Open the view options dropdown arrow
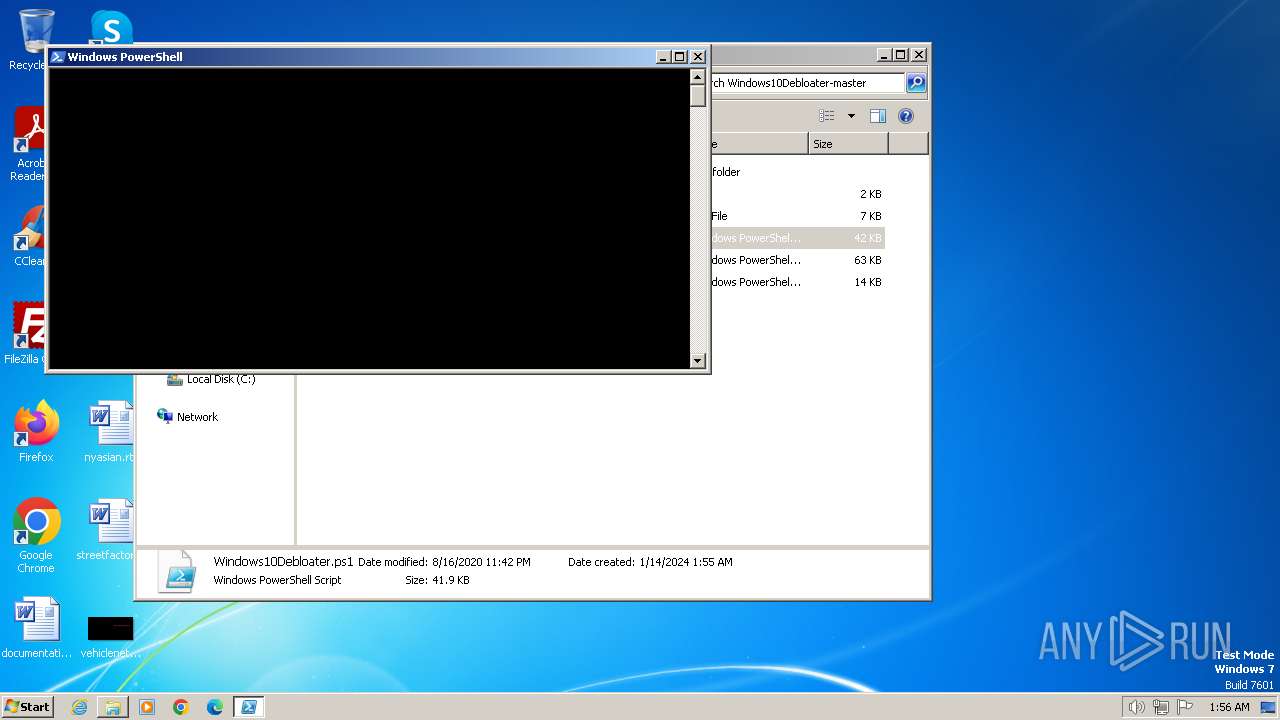This screenshot has height=720, width=1280. [x=851, y=116]
